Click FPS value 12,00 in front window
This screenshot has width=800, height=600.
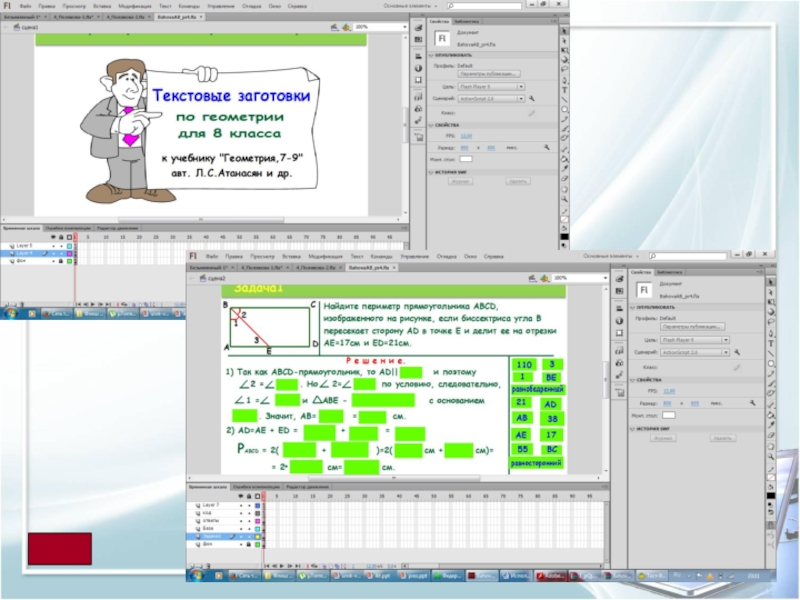[668, 391]
